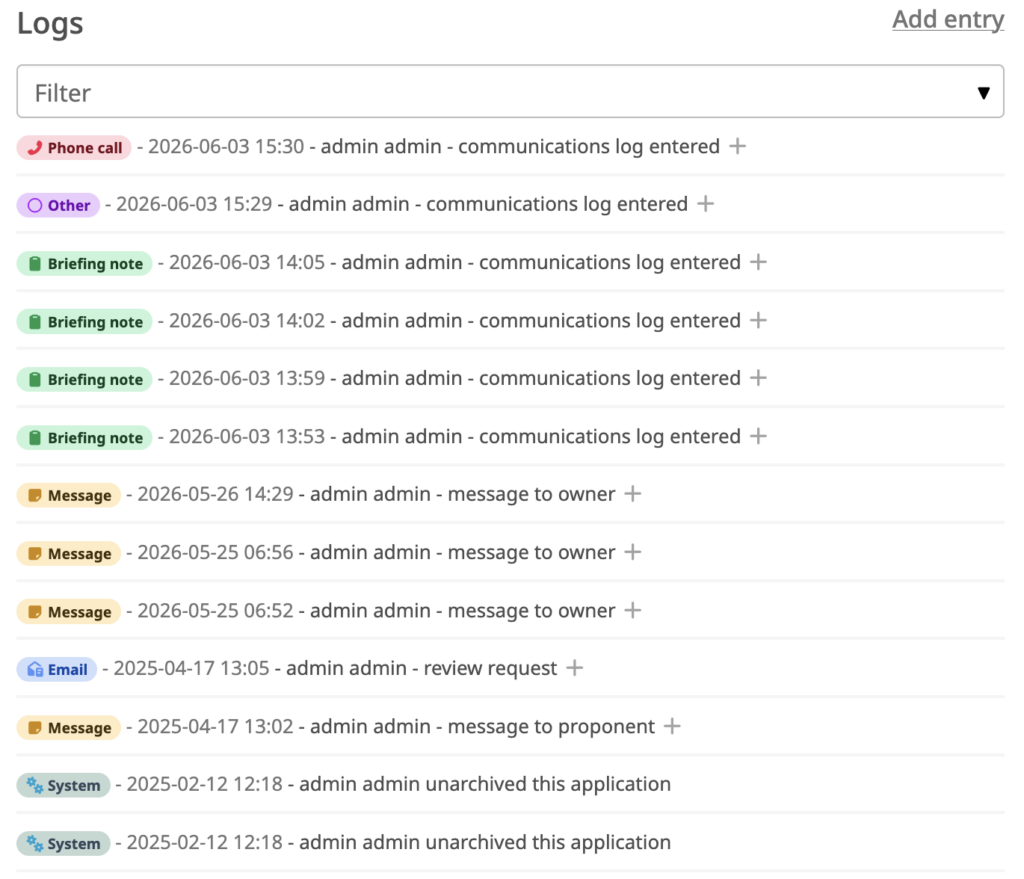Click the Briefing note badge at 14:05
This screenshot has height=879, width=1024.
(x=84, y=263)
